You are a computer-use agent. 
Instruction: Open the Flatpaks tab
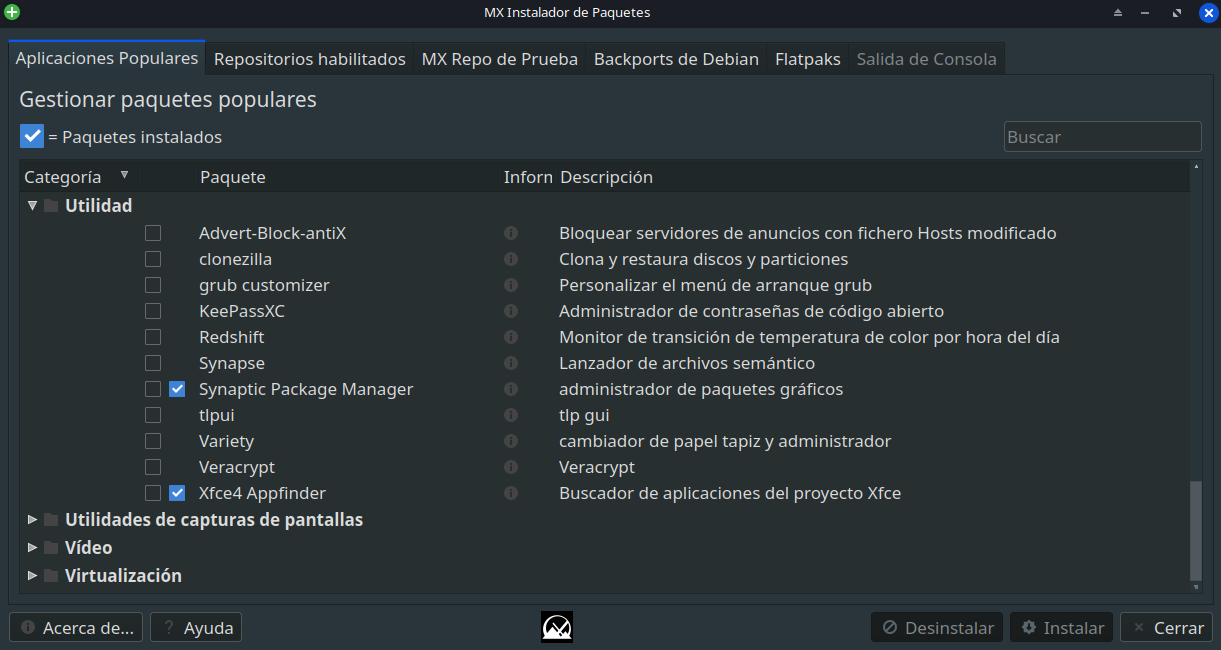click(x=808, y=59)
